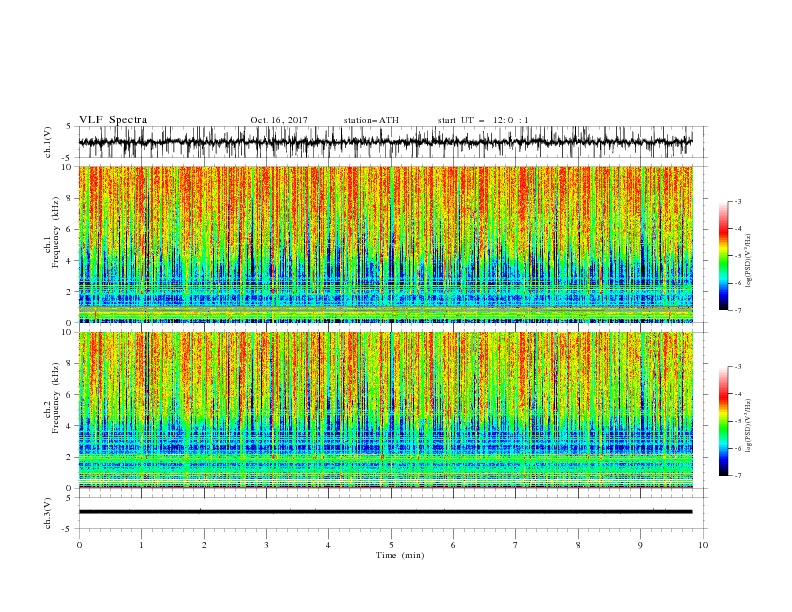Click the 'Time (min)' axis title
Screen dimensions: 792x612
[x=400, y=555]
